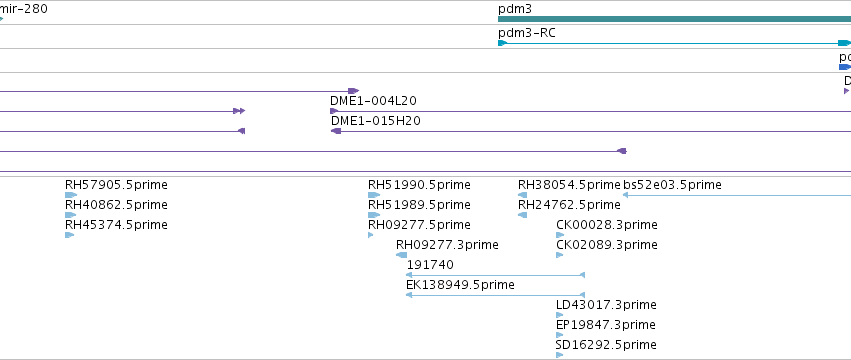
Task: Click the RH51990.5prime arrow glyph
Action: pyautogui.click(x=374, y=195)
